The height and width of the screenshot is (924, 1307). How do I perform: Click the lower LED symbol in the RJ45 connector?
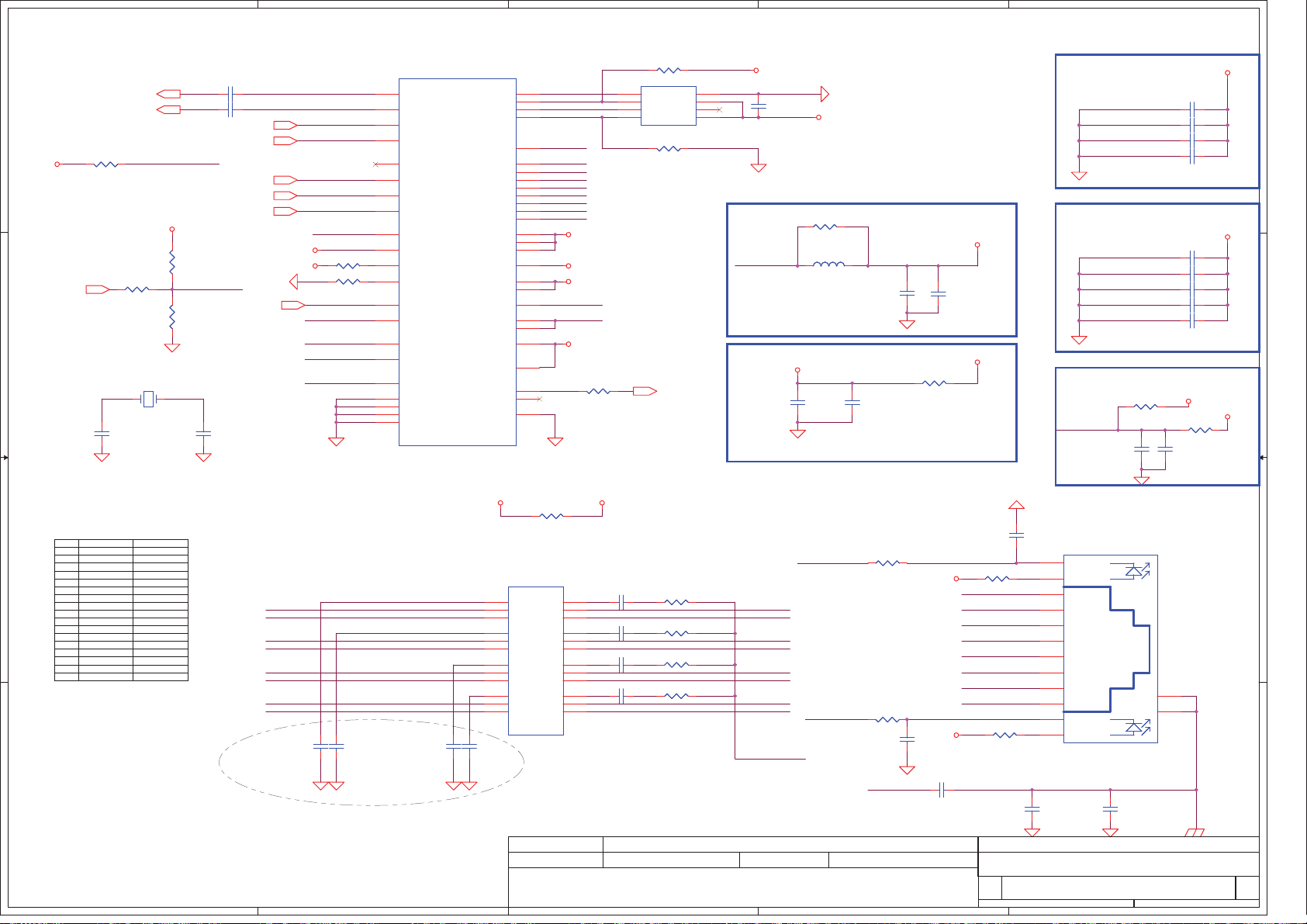[1136, 727]
